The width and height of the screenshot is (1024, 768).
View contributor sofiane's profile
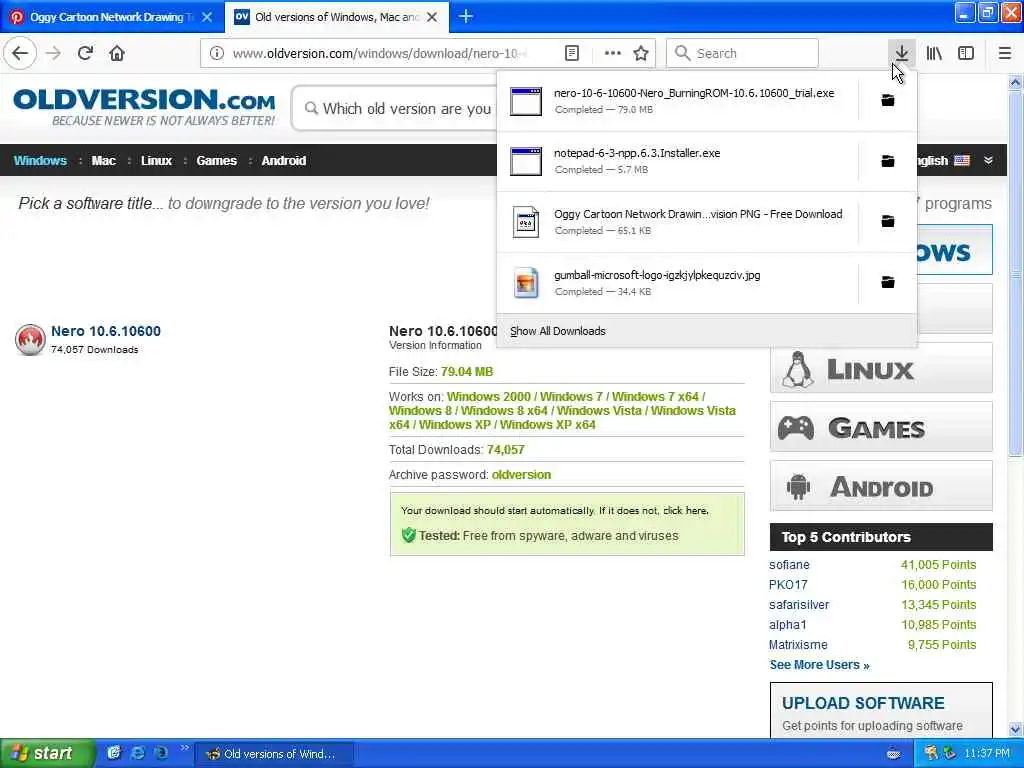(789, 565)
